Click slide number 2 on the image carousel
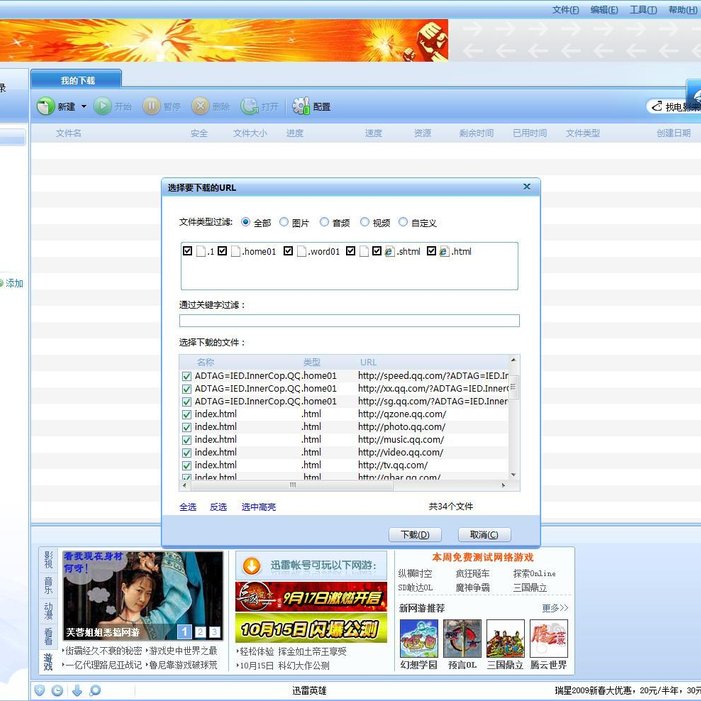Screen dimensions: 701x701 point(200,632)
